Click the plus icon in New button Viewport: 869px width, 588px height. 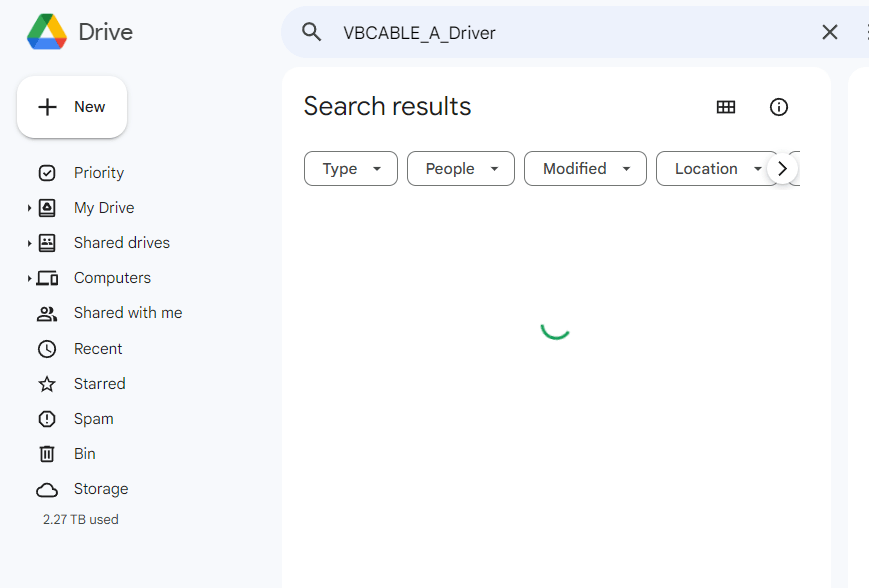(48, 107)
